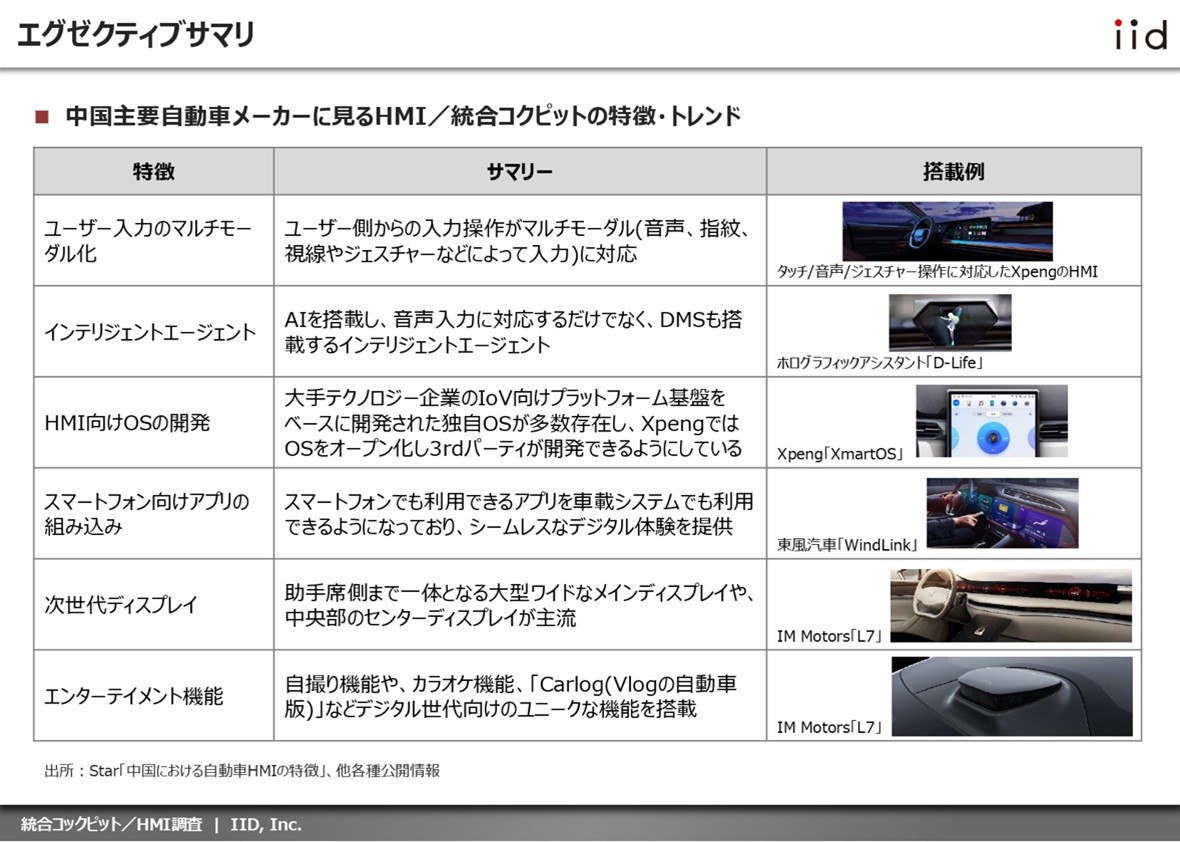The width and height of the screenshot is (1180, 842).
Task: Click the red square bullet before the heading
Action: [x=42, y=117]
